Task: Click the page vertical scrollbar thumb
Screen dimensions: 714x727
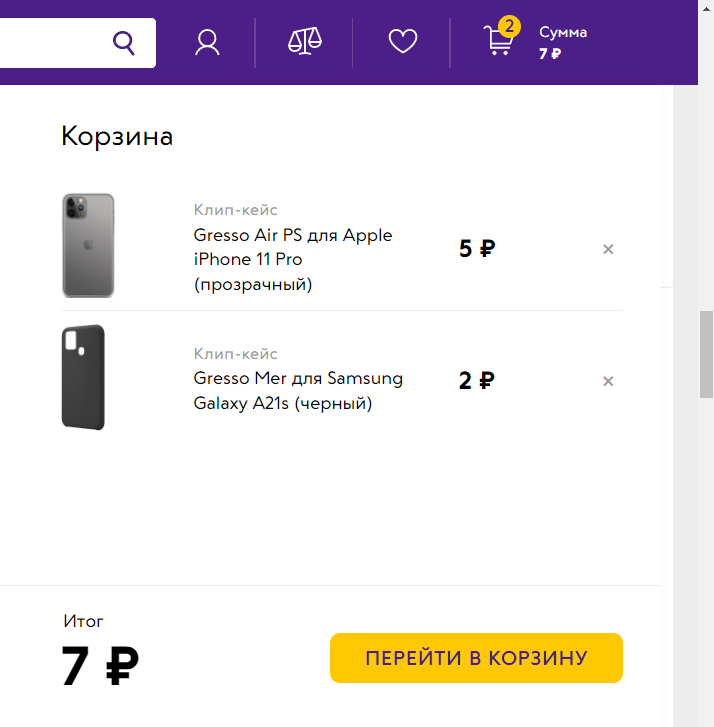Action: tap(706, 353)
